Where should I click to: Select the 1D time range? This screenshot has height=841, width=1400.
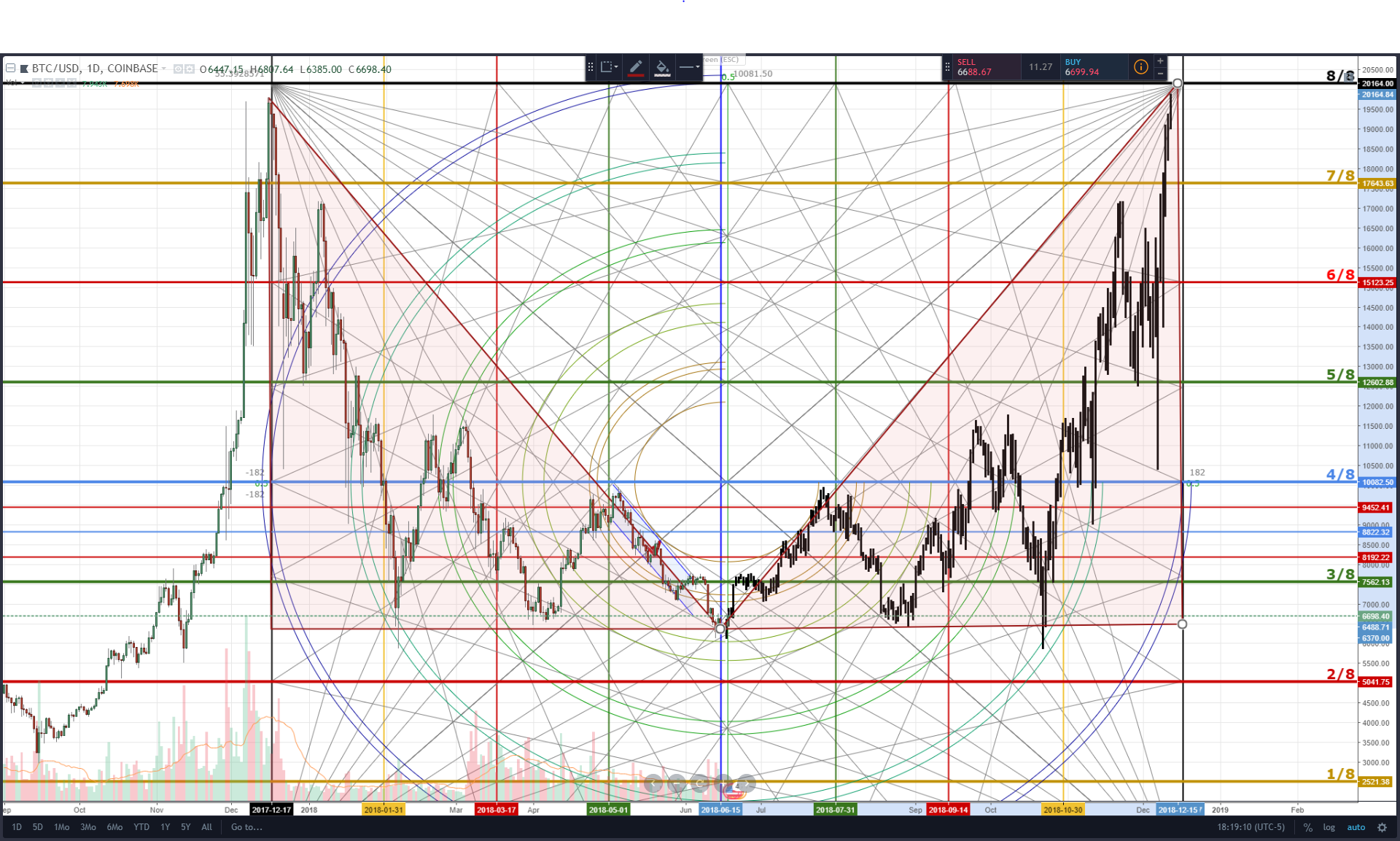pos(17,827)
